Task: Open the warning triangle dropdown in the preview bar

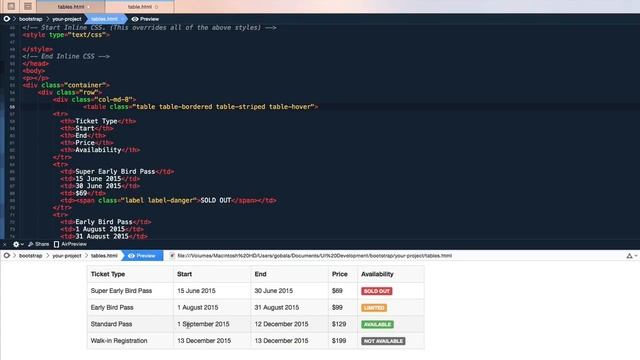Action: coord(632,256)
